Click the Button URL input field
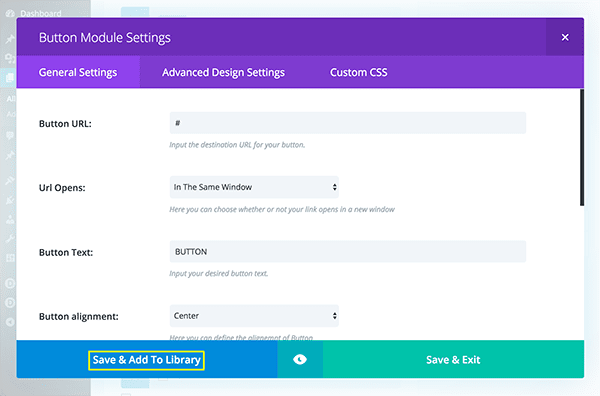The width and height of the screenshot is (600, 396). [348, 123]
